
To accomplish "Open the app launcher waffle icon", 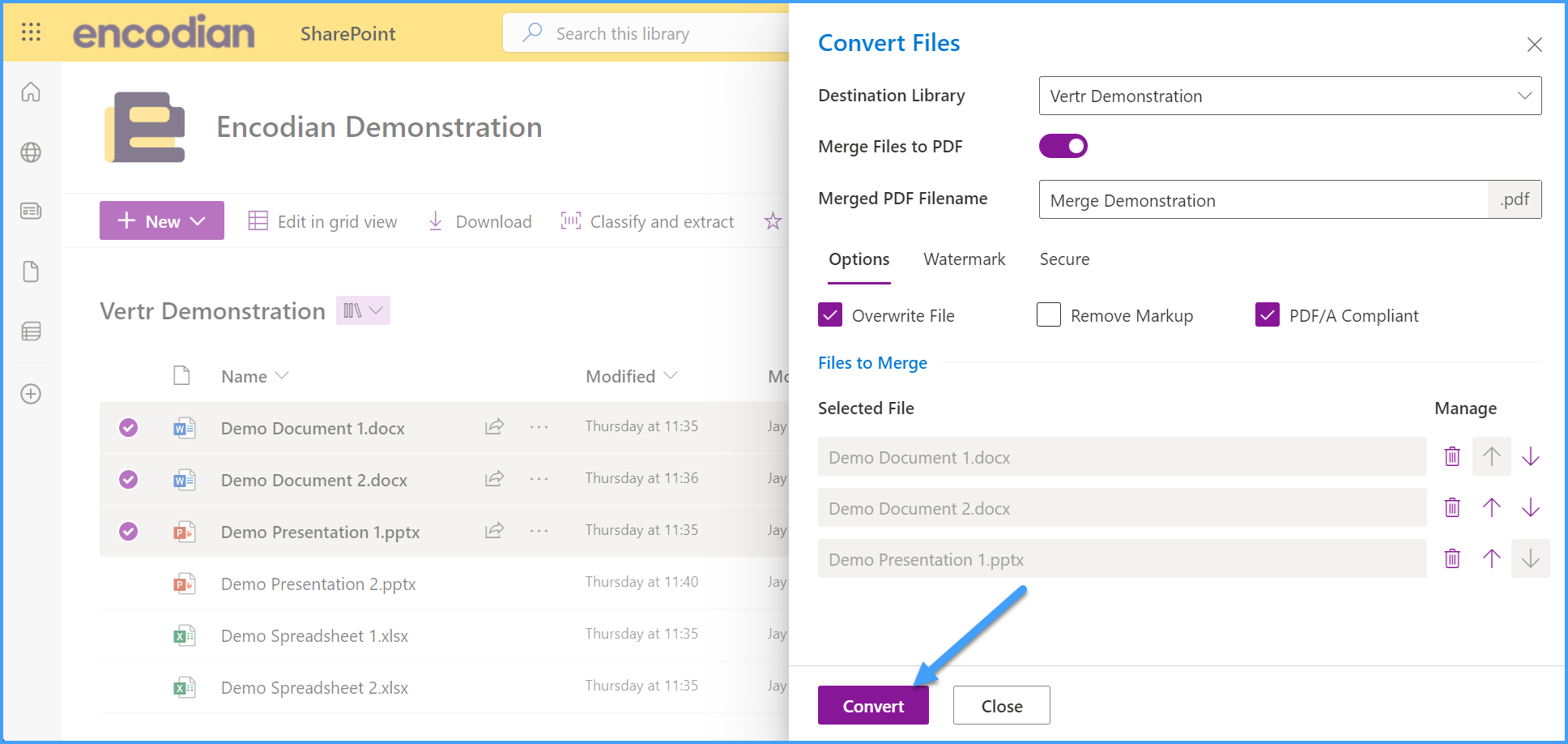I will [x=31, y=32].
